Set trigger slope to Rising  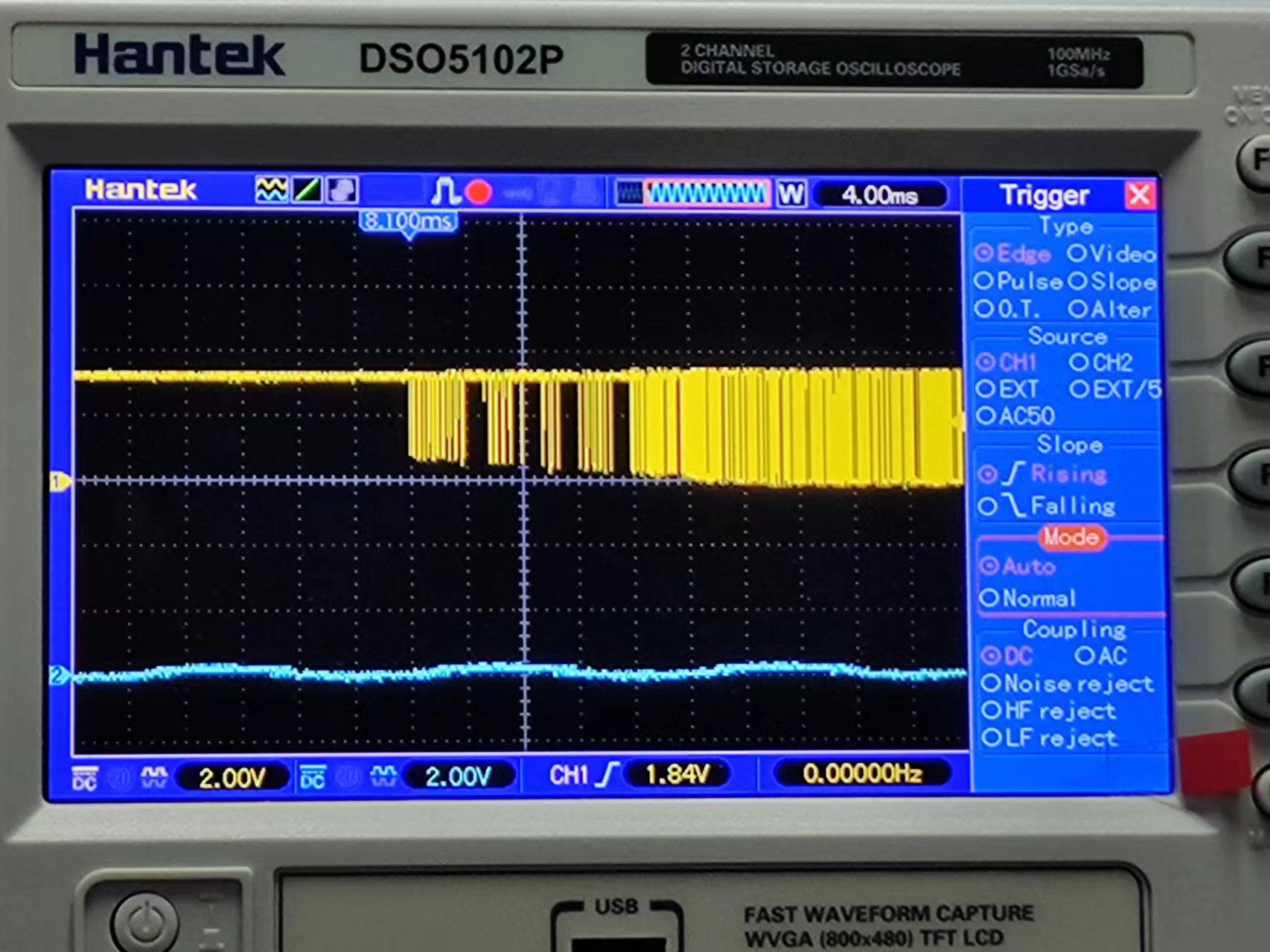click(1042, 474)
